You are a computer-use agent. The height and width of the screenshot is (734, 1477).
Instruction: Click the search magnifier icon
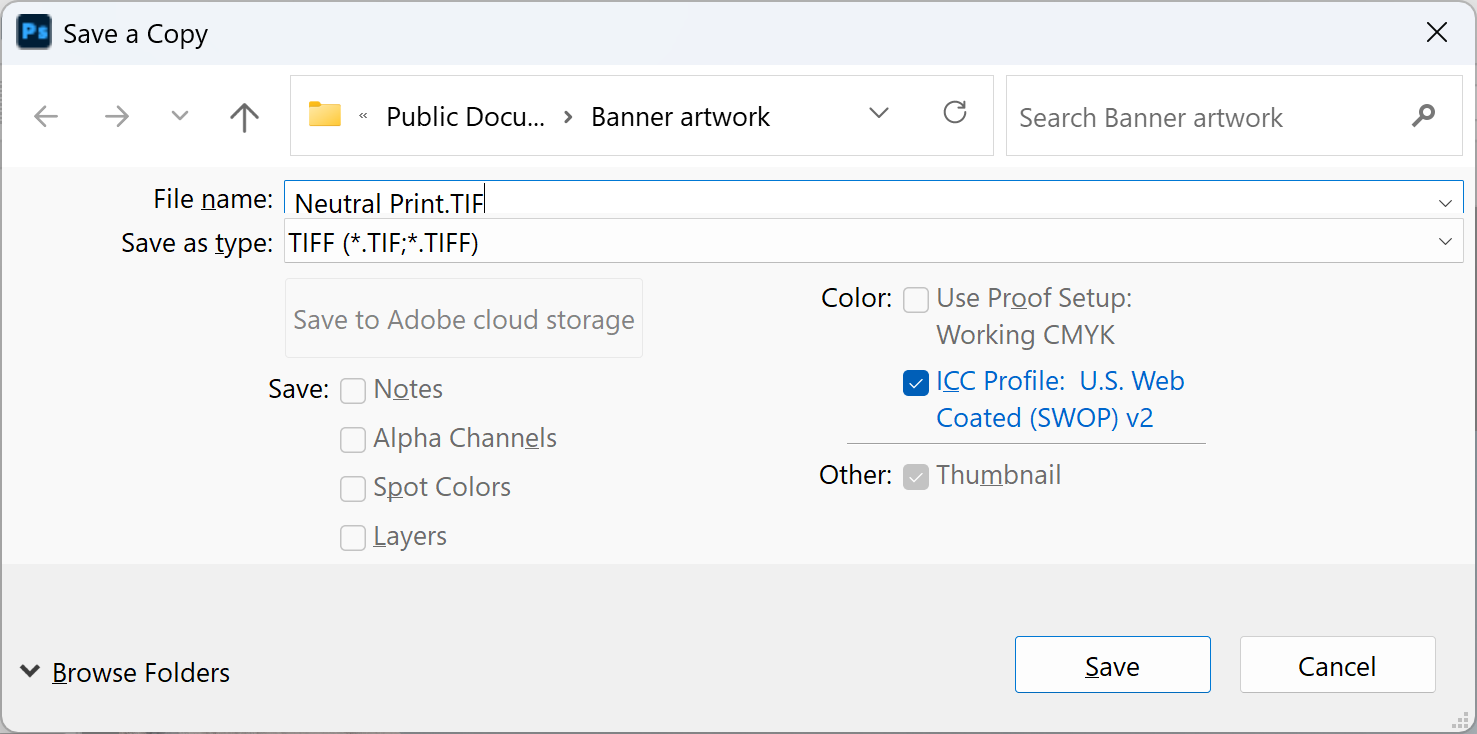coord(1423,116)
